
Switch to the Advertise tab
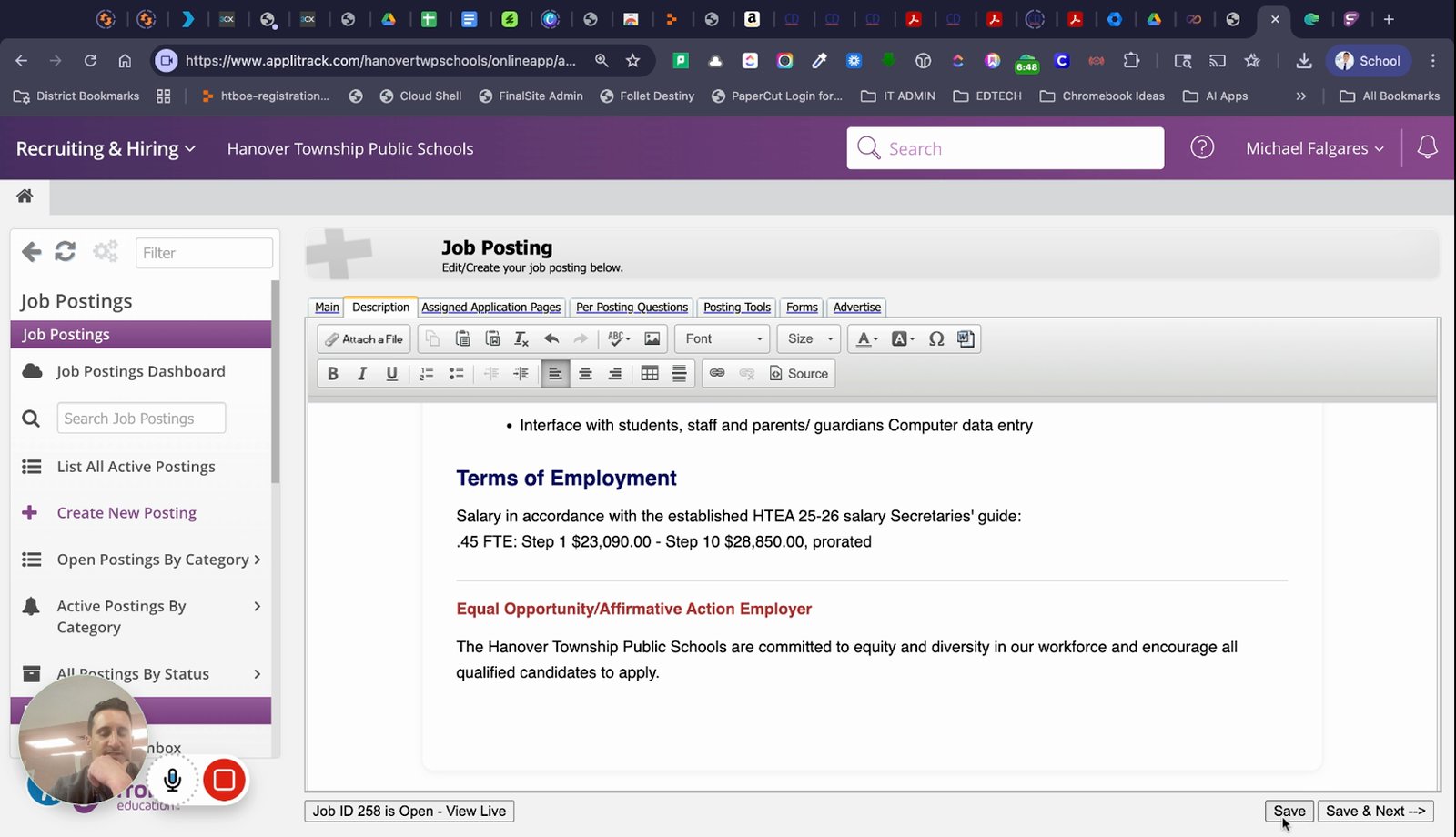tap(857, 308)
